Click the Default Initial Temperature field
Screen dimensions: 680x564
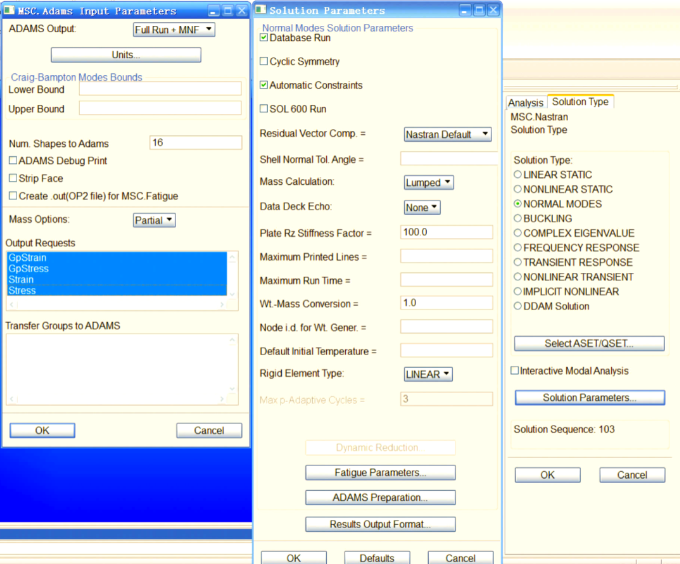(446, 350)
